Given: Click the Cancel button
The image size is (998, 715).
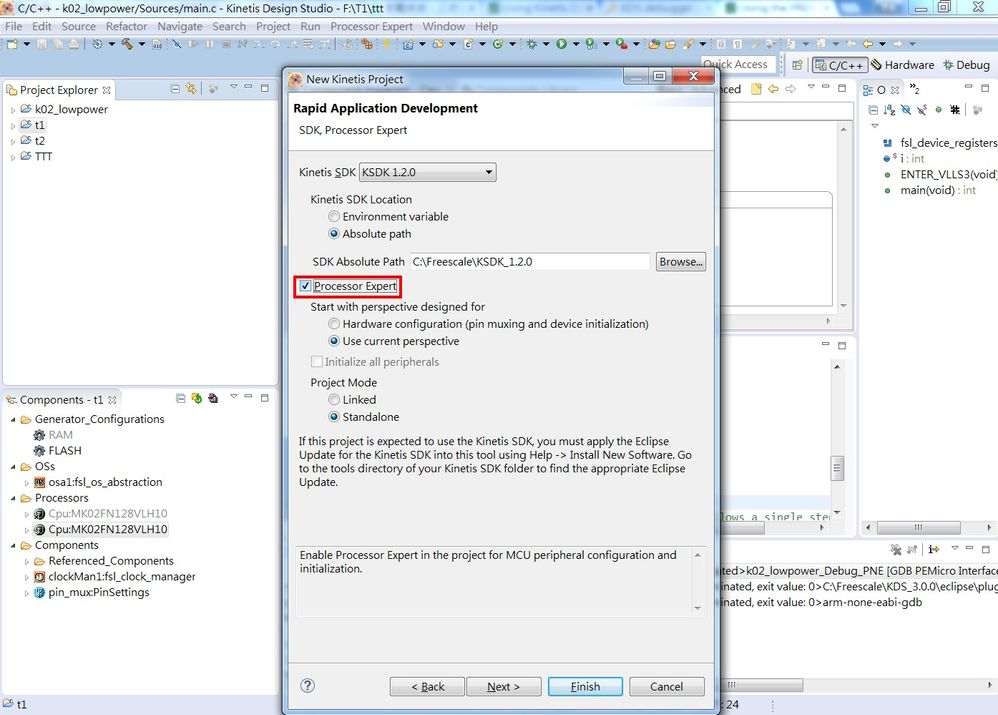Looking at the screenshot, I should [666, 686].
